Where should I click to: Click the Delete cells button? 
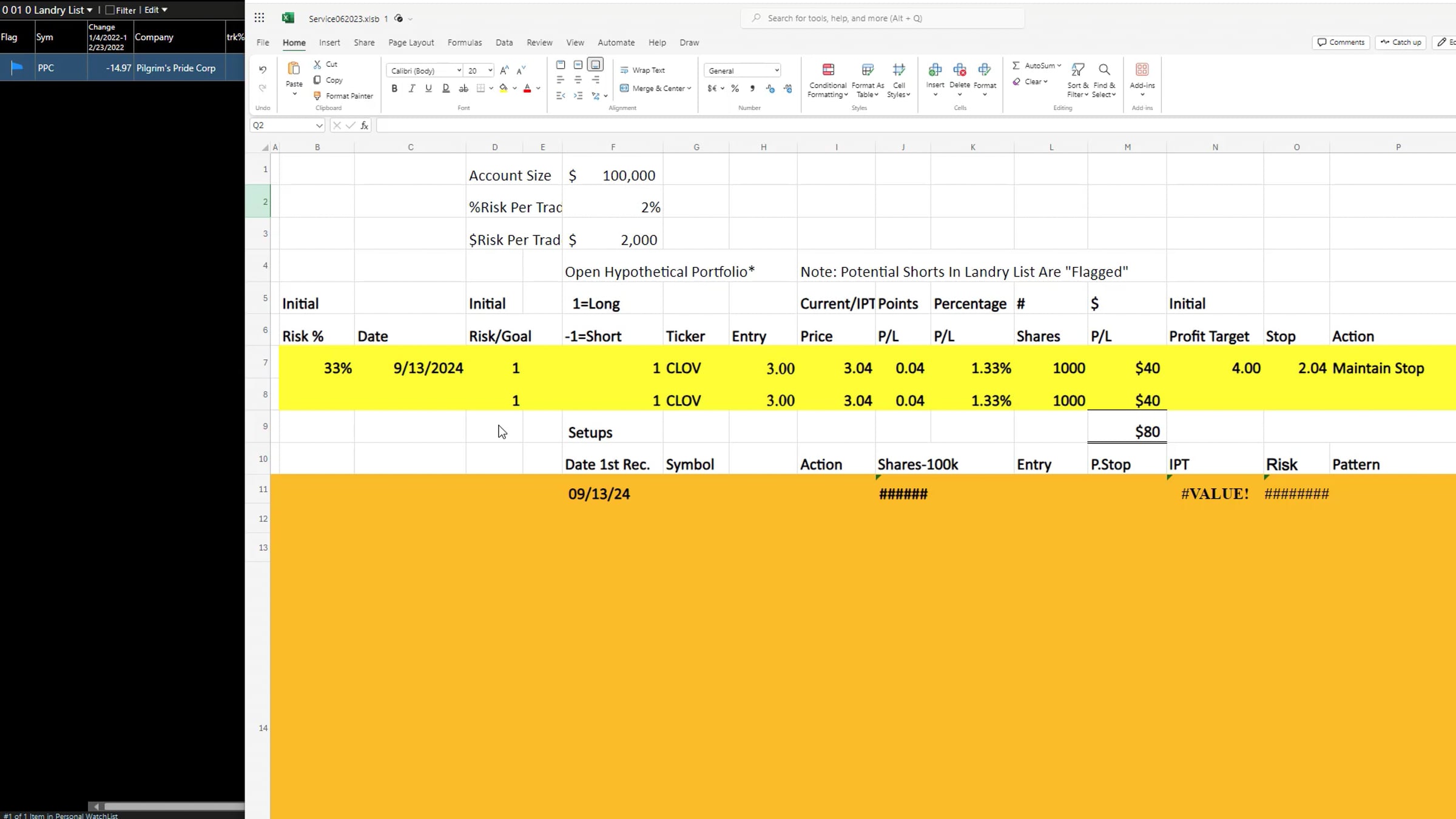coord(960,79)
